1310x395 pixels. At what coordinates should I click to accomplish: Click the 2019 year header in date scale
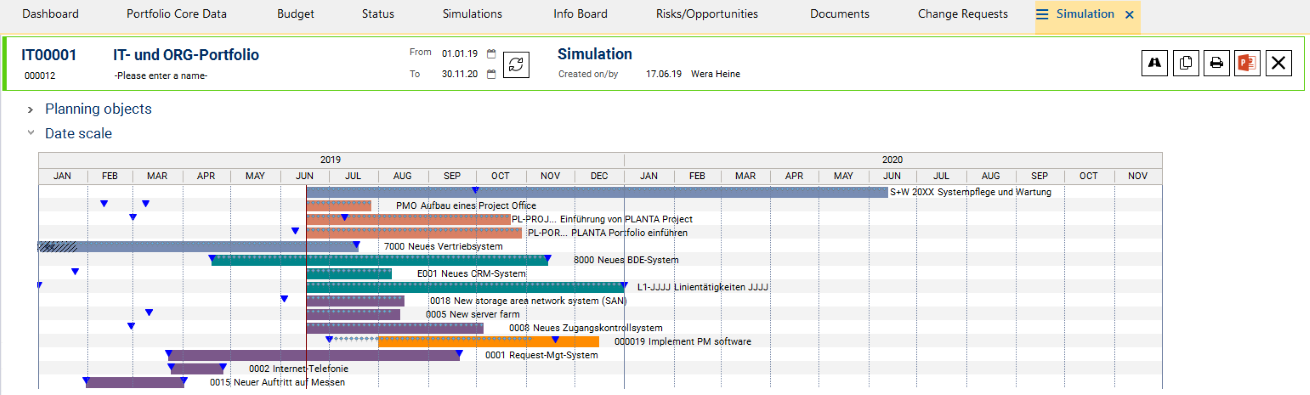tap(331, 160)
